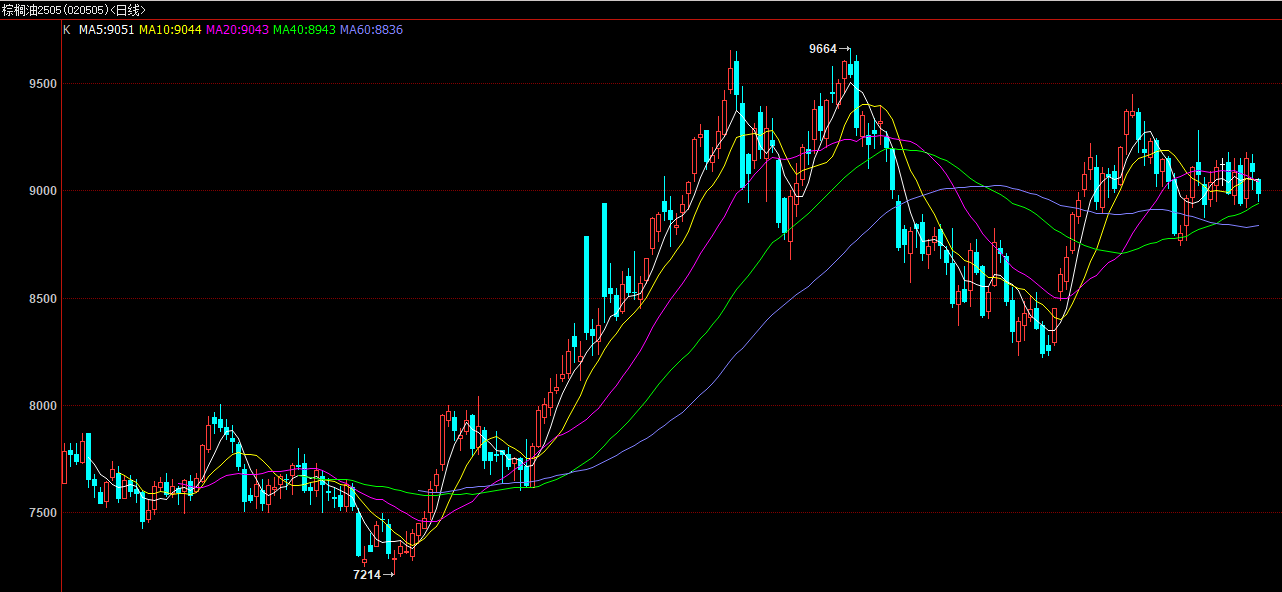Click the 9664 high price marker
The height and width of the screenshot is (592, 1282).
(x=829, y=48)
